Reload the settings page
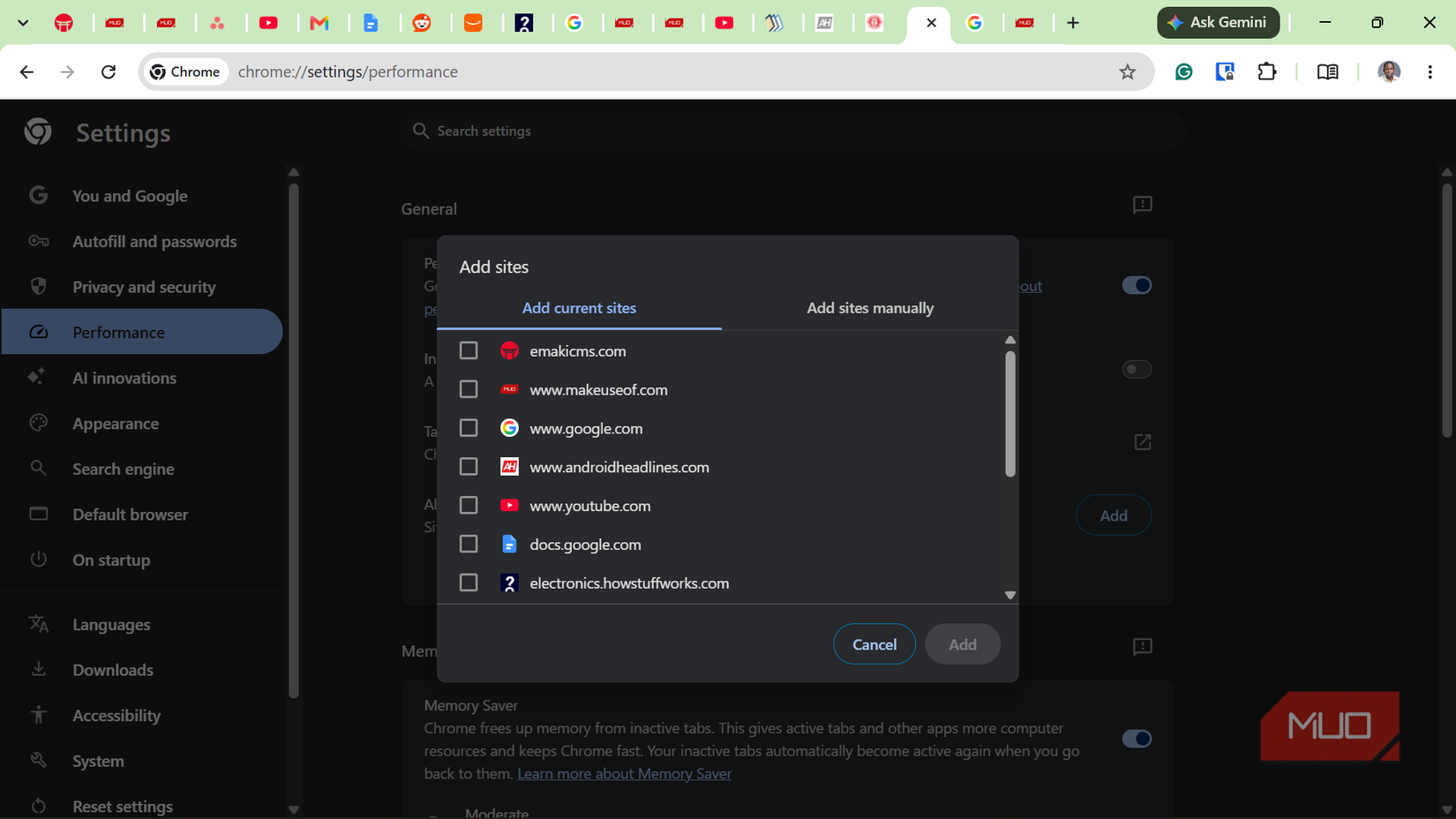 (109, 71)
